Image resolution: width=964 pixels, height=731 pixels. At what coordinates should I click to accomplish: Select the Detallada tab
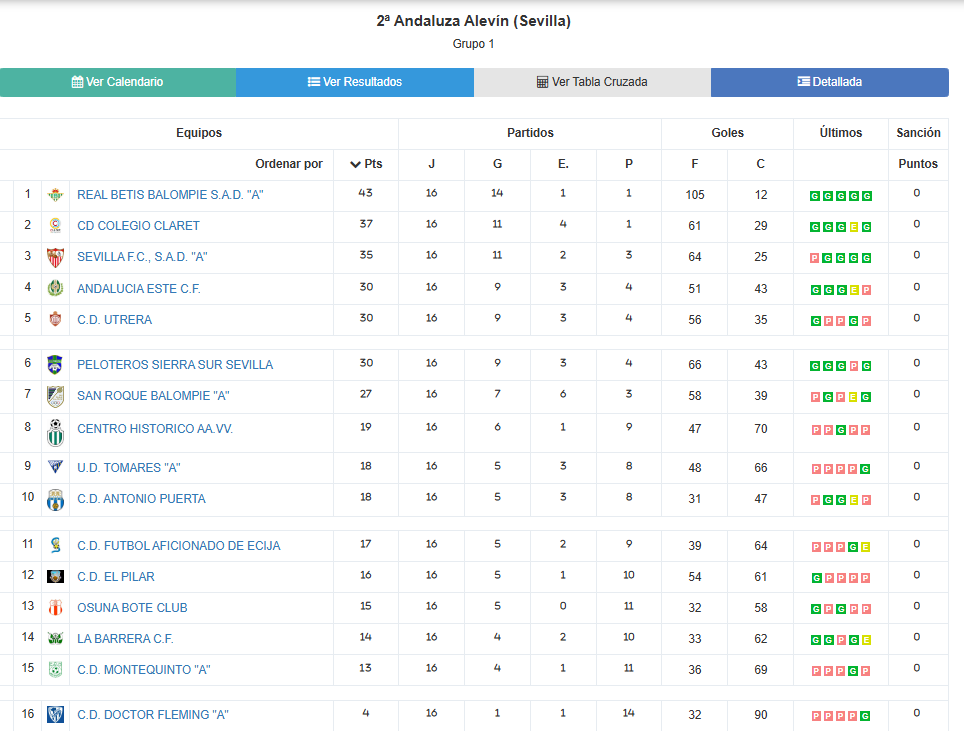(x=829, y=82)
